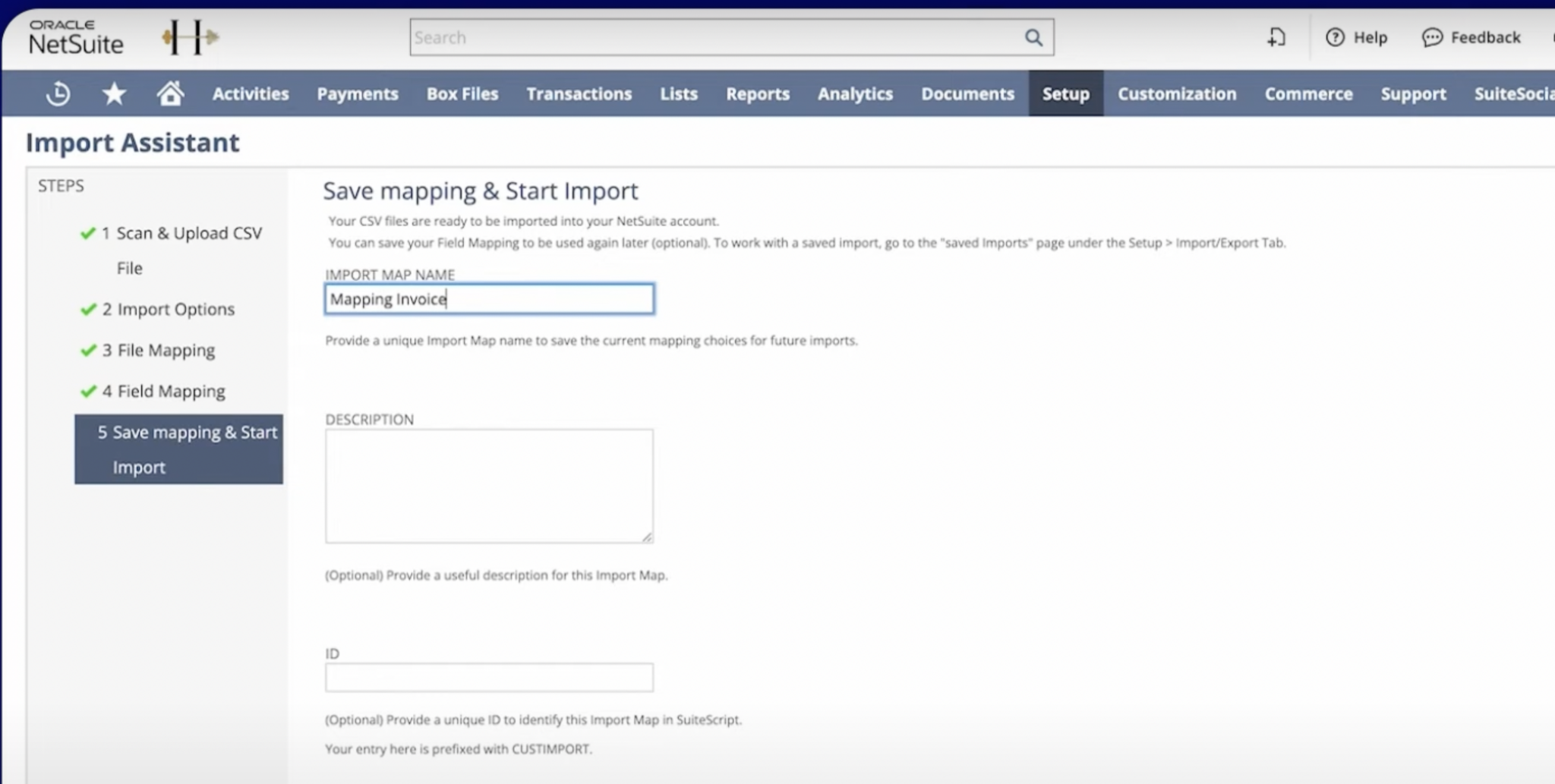Click inside the Import Map Name field
Image resolution: width=1555 pixels, height=784 pixels.
click(489, 299)
